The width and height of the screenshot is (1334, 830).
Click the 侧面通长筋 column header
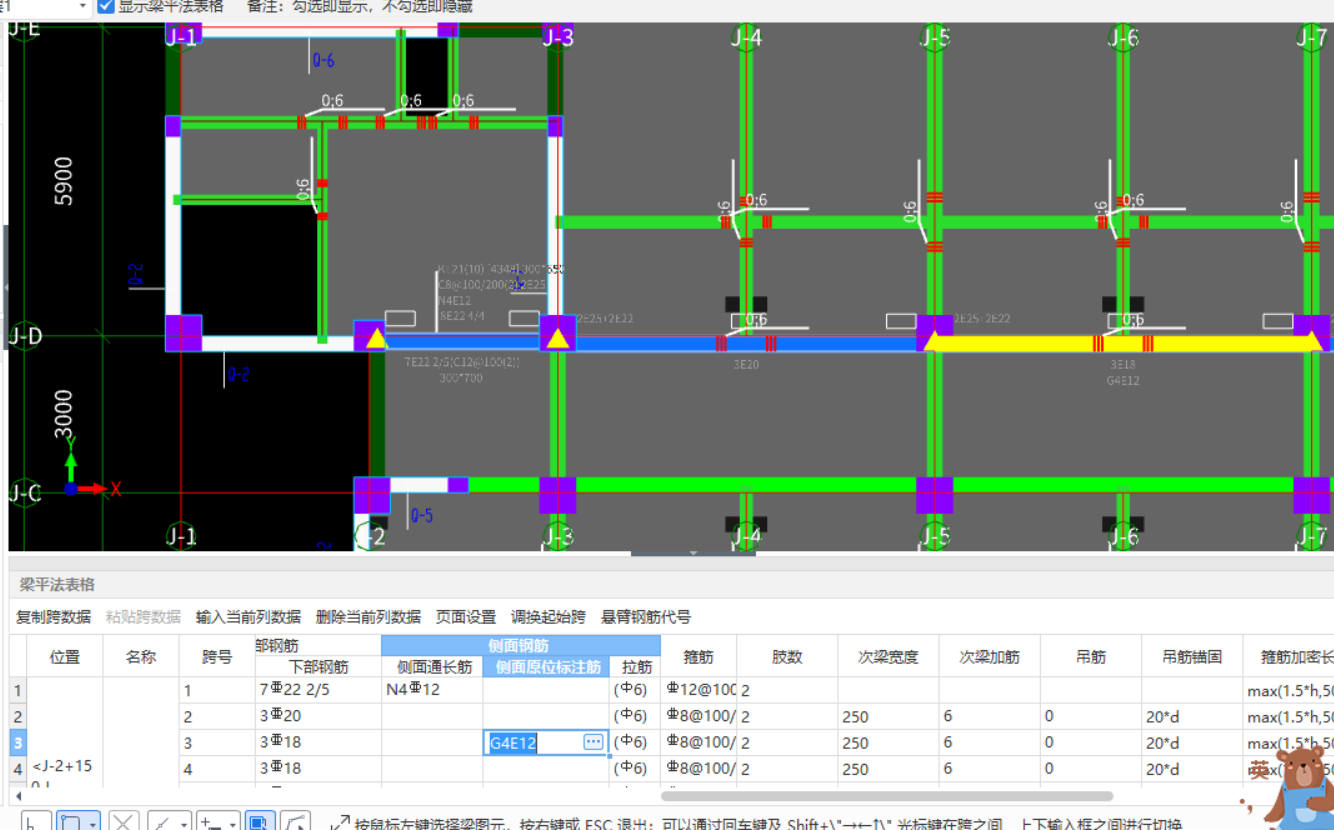434,667
